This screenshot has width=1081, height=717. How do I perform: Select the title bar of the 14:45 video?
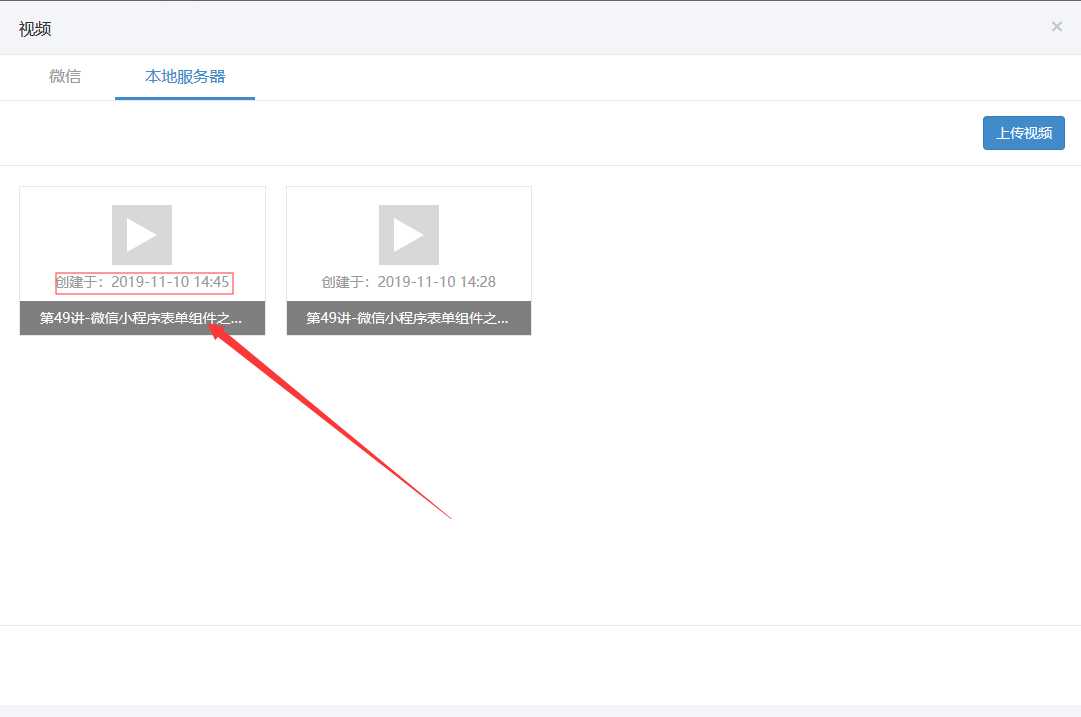coord(142,318)
